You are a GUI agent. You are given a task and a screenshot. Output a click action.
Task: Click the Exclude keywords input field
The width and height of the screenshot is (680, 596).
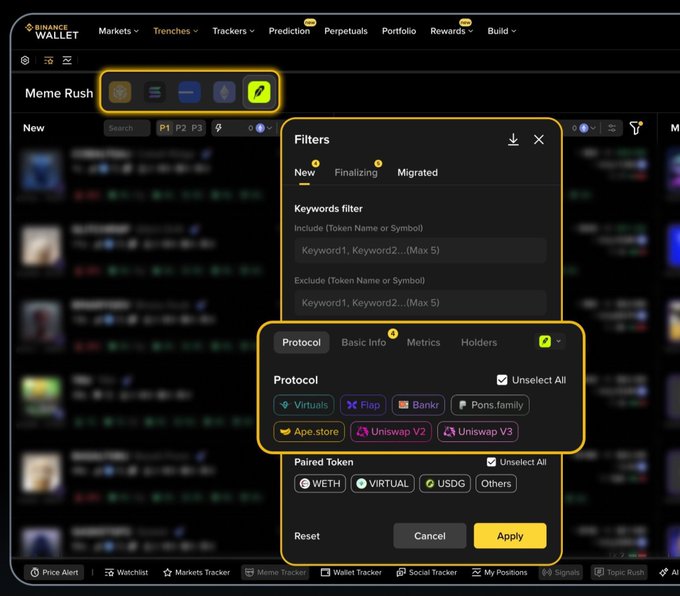click(420, 303)
